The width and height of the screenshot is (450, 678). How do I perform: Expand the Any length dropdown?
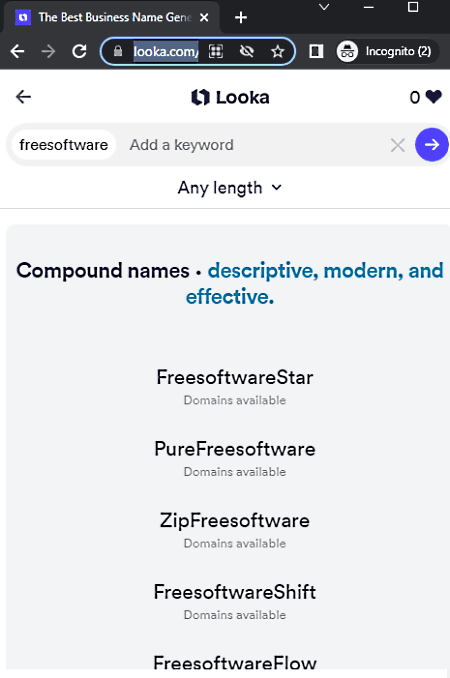pyautogui.click(x=230, y=188)
